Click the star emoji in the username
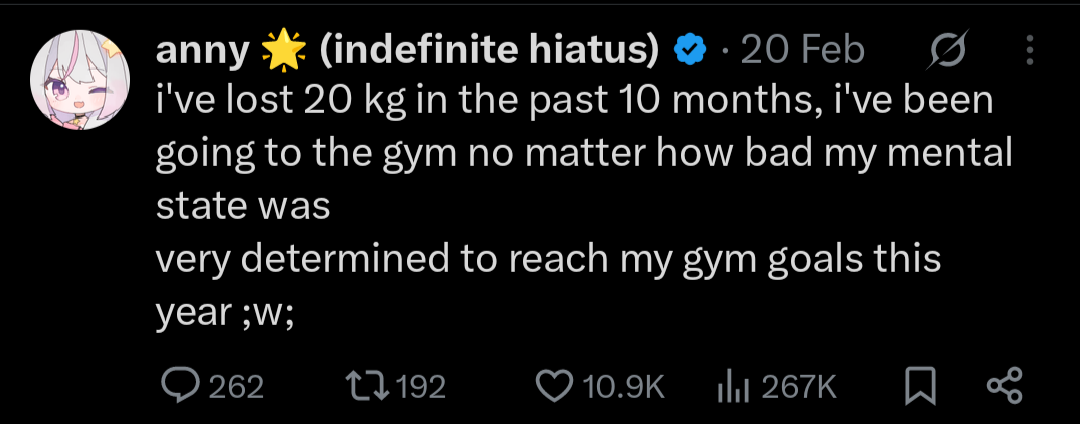This screenshot has width=1080, height=424. pyautogui.click(x=283, y=50)
